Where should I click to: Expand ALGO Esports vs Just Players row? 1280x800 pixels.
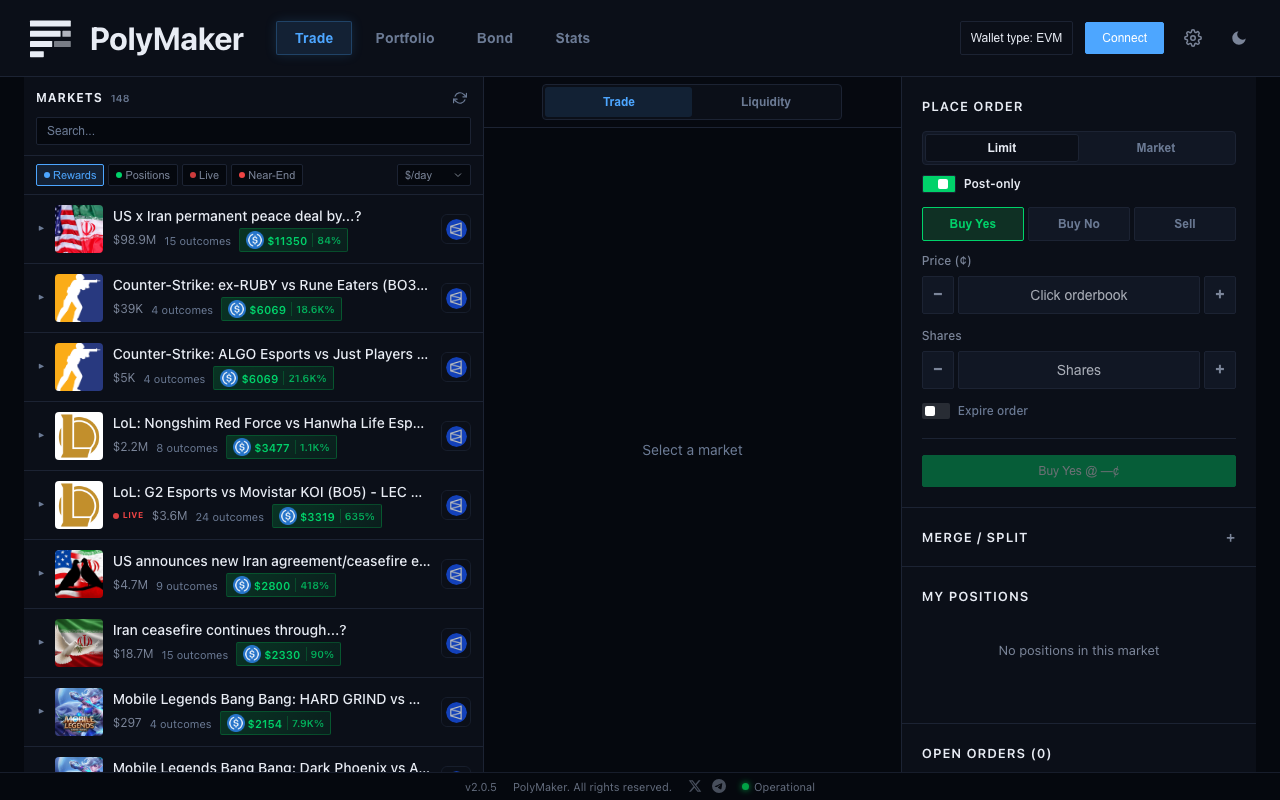[x=41, y=366]
